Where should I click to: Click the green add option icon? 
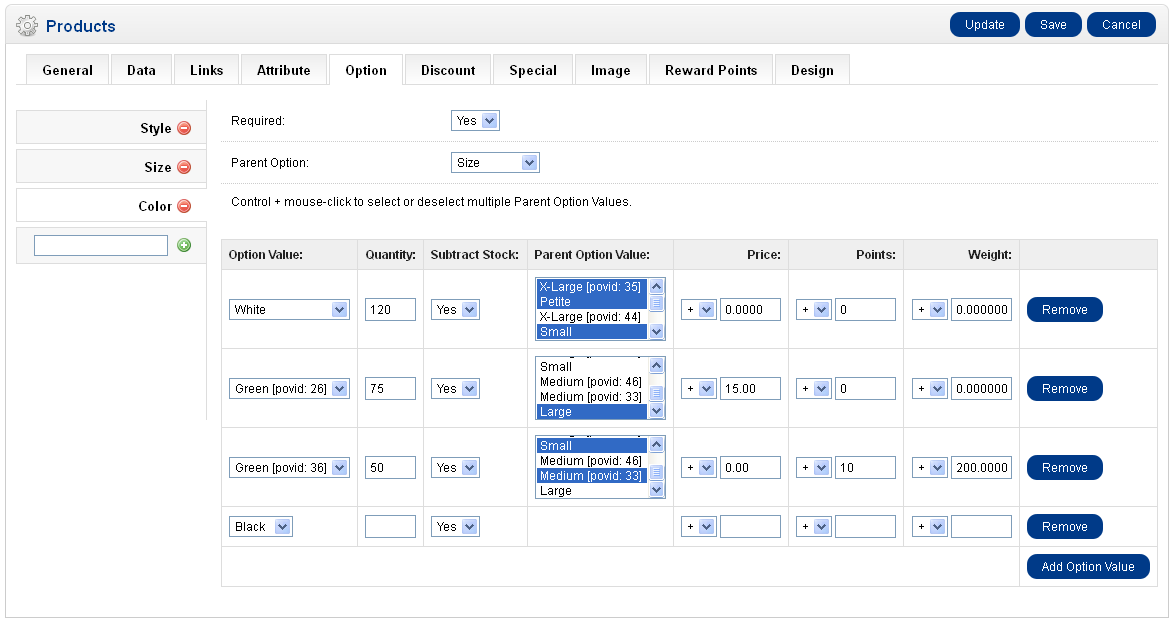point(184,245)
